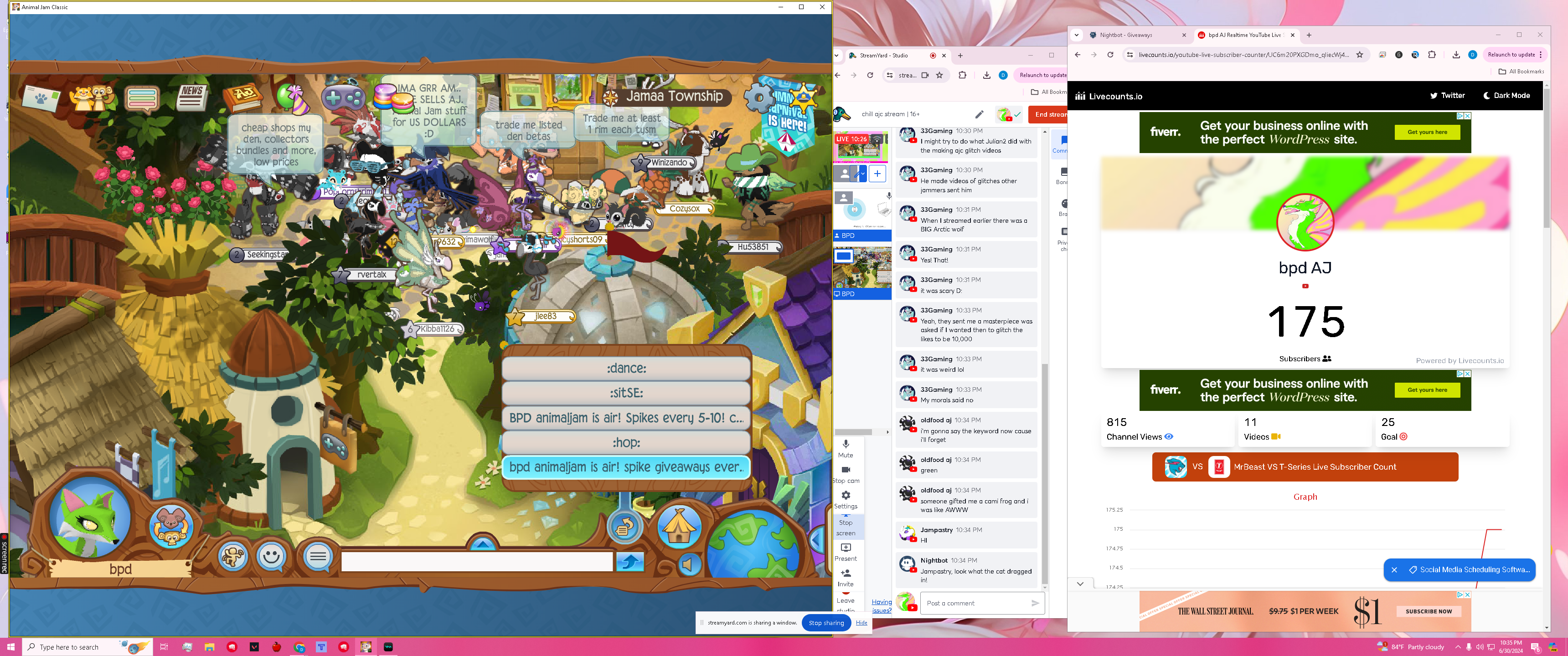Open All Bookmarks folder in Livecounts browser
The height and width of the screenshot is (656, 1568).
(x=1521, y=71)
